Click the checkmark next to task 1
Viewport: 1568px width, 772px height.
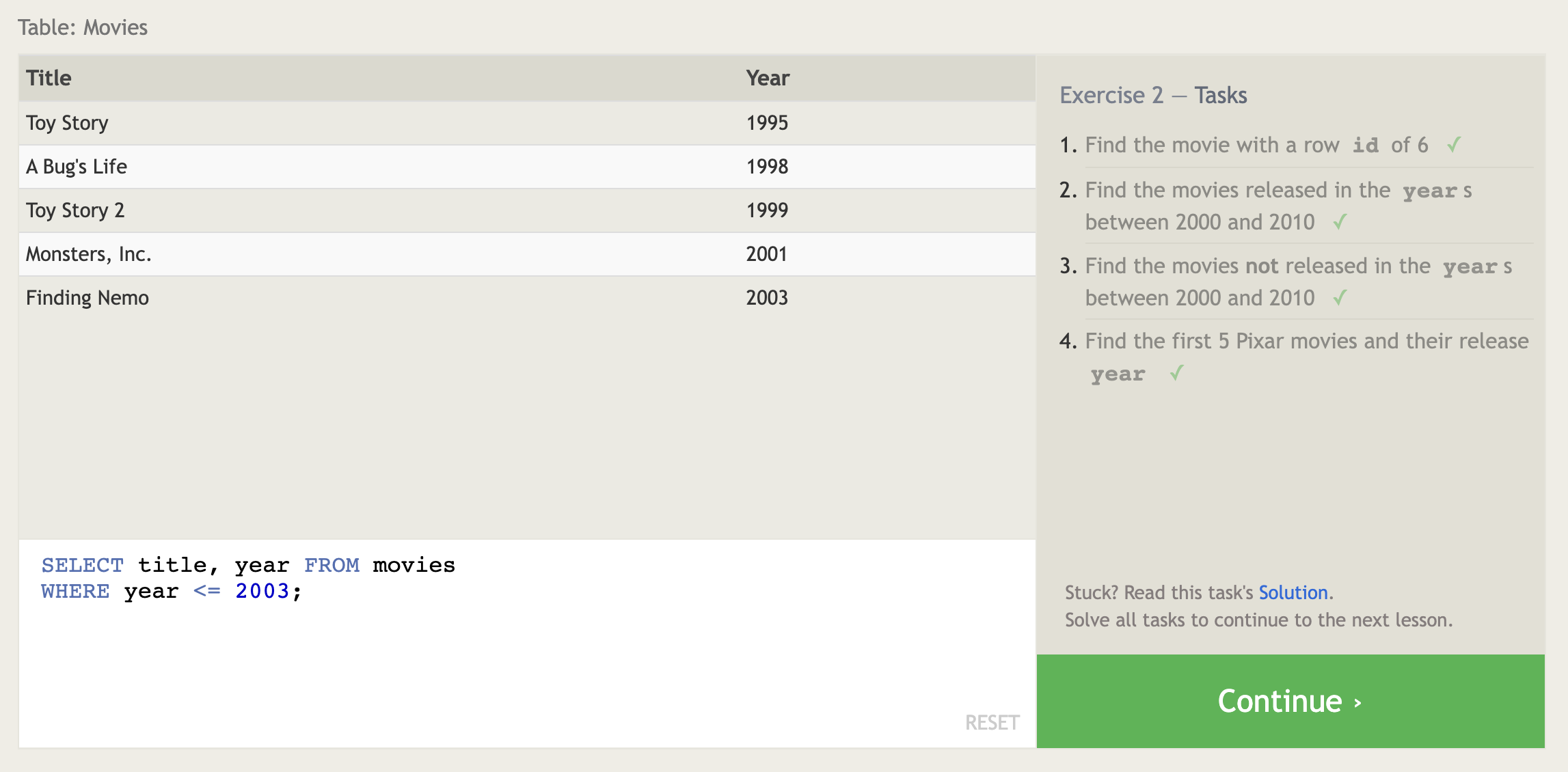[1454, 145]
